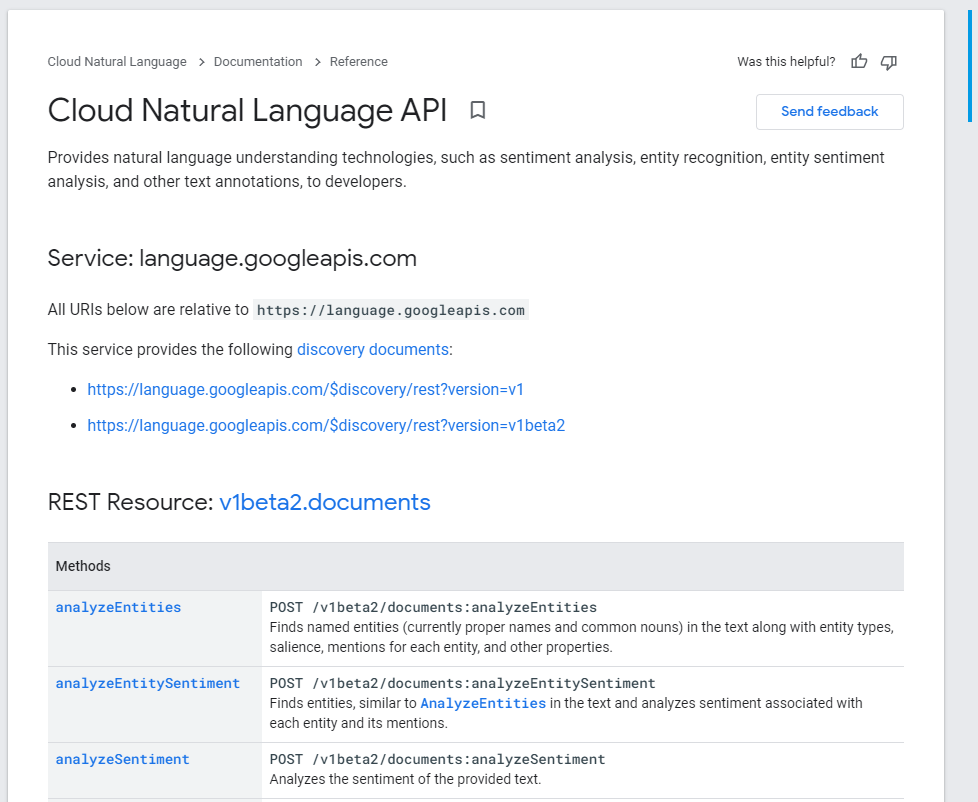Click the Was this helpful text

pos(786,61)
